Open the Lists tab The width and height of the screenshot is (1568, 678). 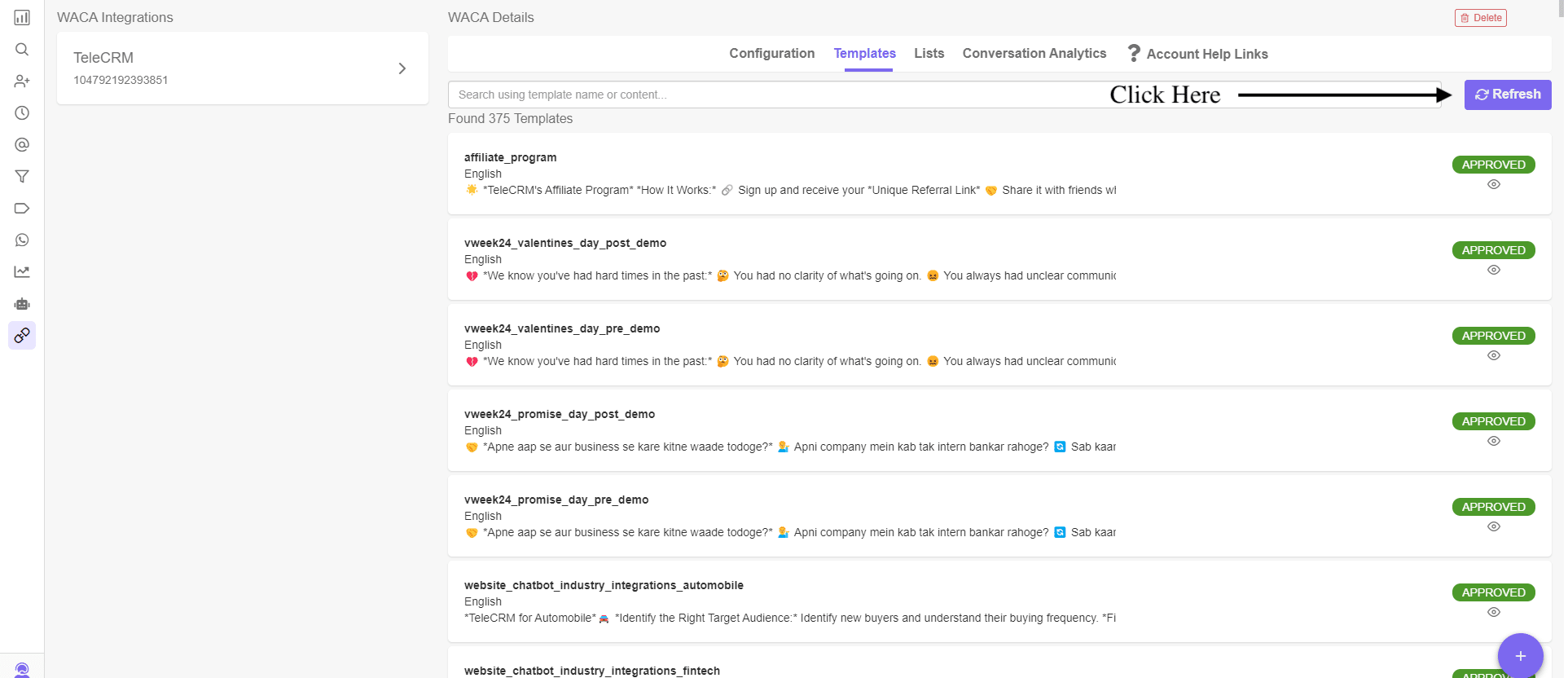click(x=929, y=53)
